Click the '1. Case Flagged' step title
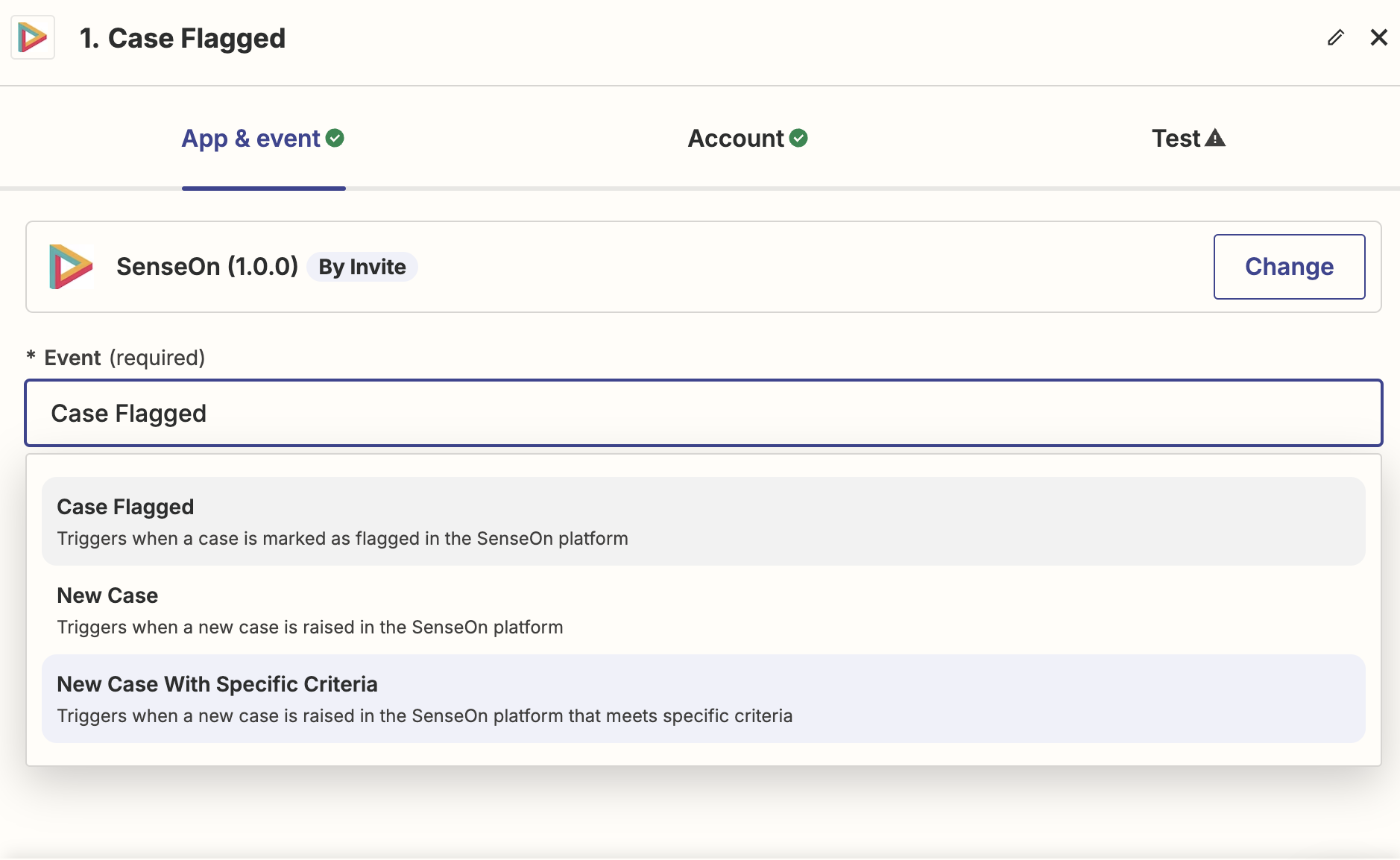The height and width of the screenshot is (860, 1400). tap(183, 39)
